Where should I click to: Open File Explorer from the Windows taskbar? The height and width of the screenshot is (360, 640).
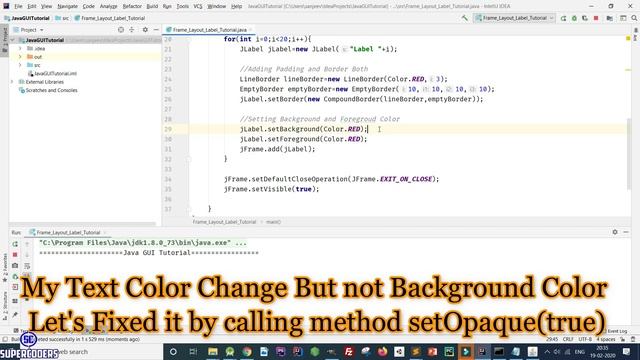coord(213,352)
